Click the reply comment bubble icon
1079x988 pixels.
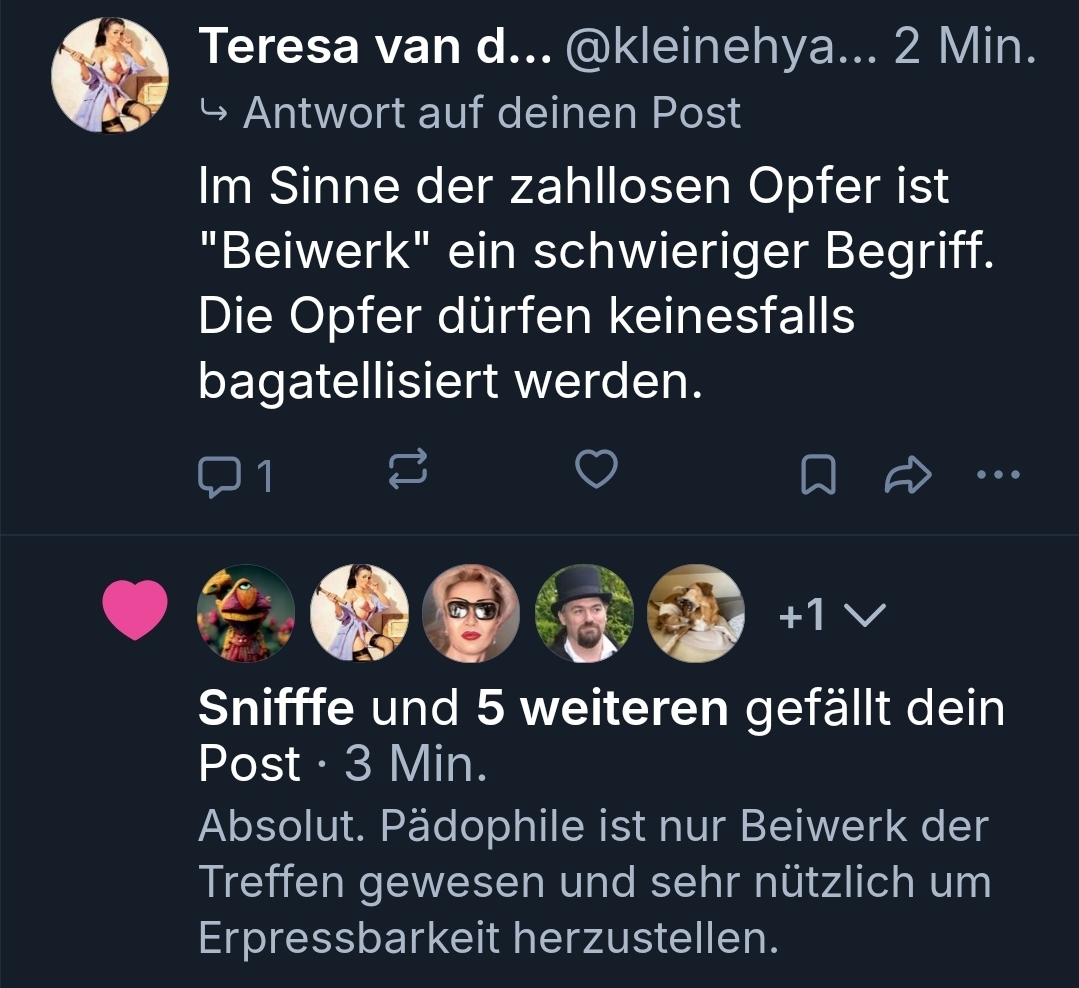coord(216,477)
